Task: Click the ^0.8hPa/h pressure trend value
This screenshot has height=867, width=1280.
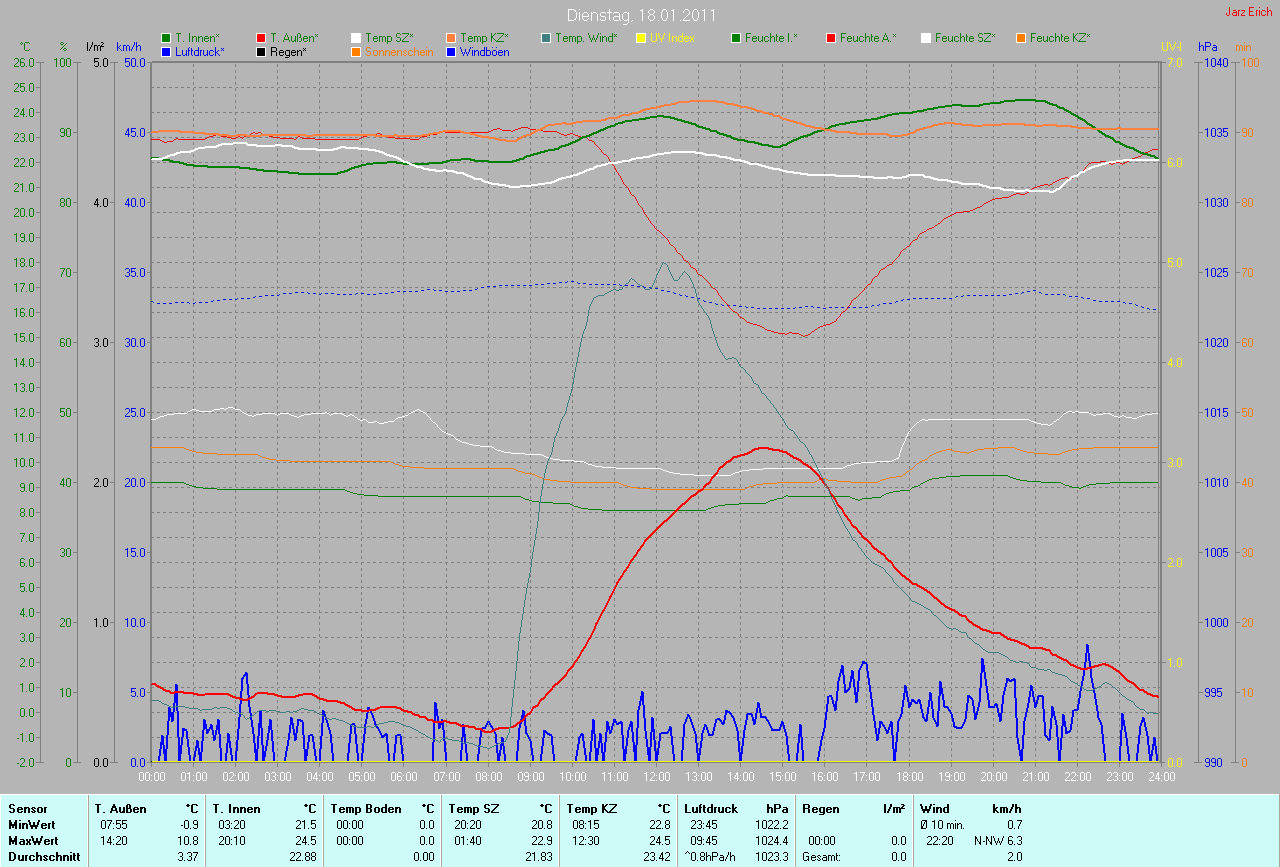Action: pos(711,857)
